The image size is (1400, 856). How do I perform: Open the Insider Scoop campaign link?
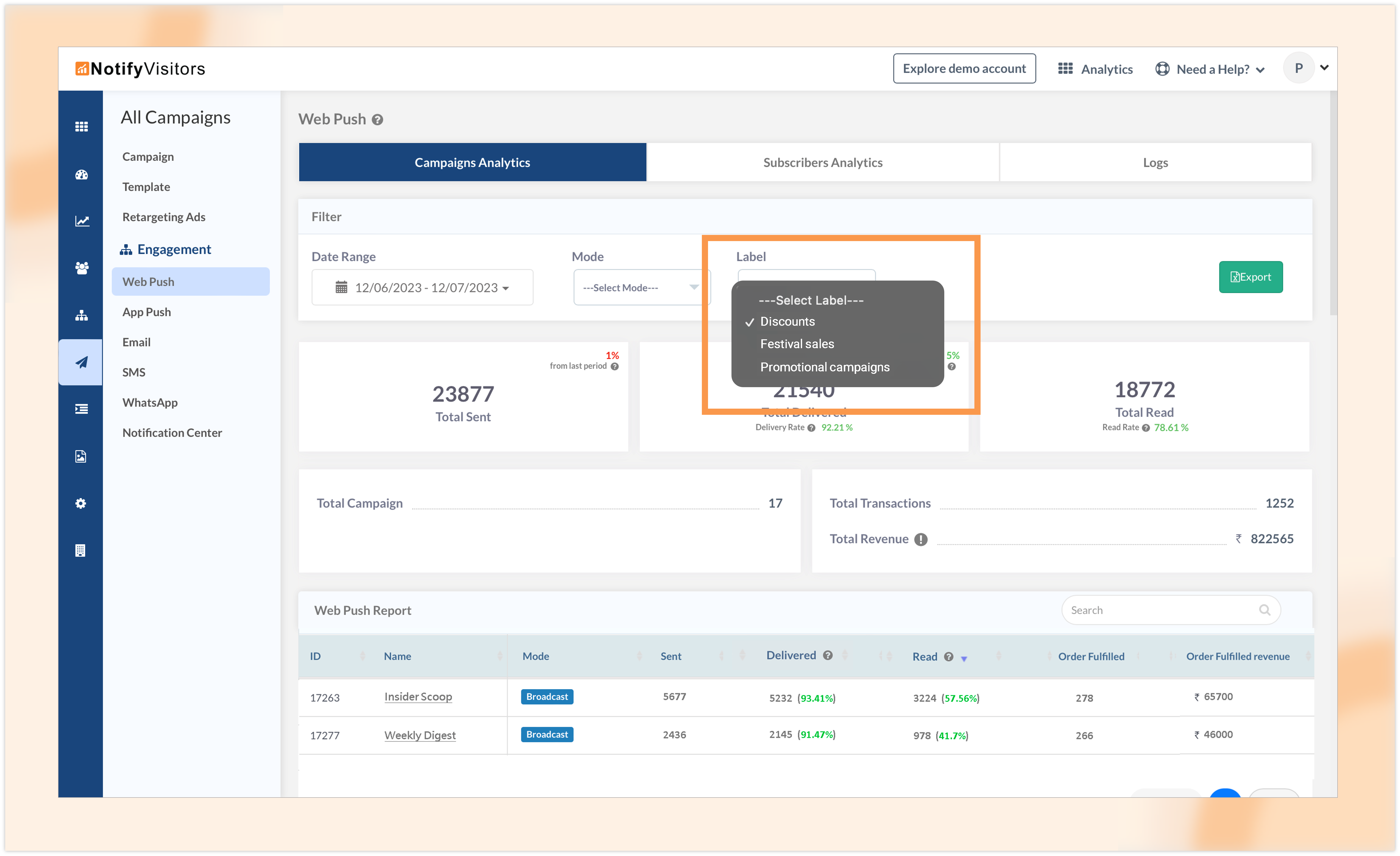click(418, 696)
